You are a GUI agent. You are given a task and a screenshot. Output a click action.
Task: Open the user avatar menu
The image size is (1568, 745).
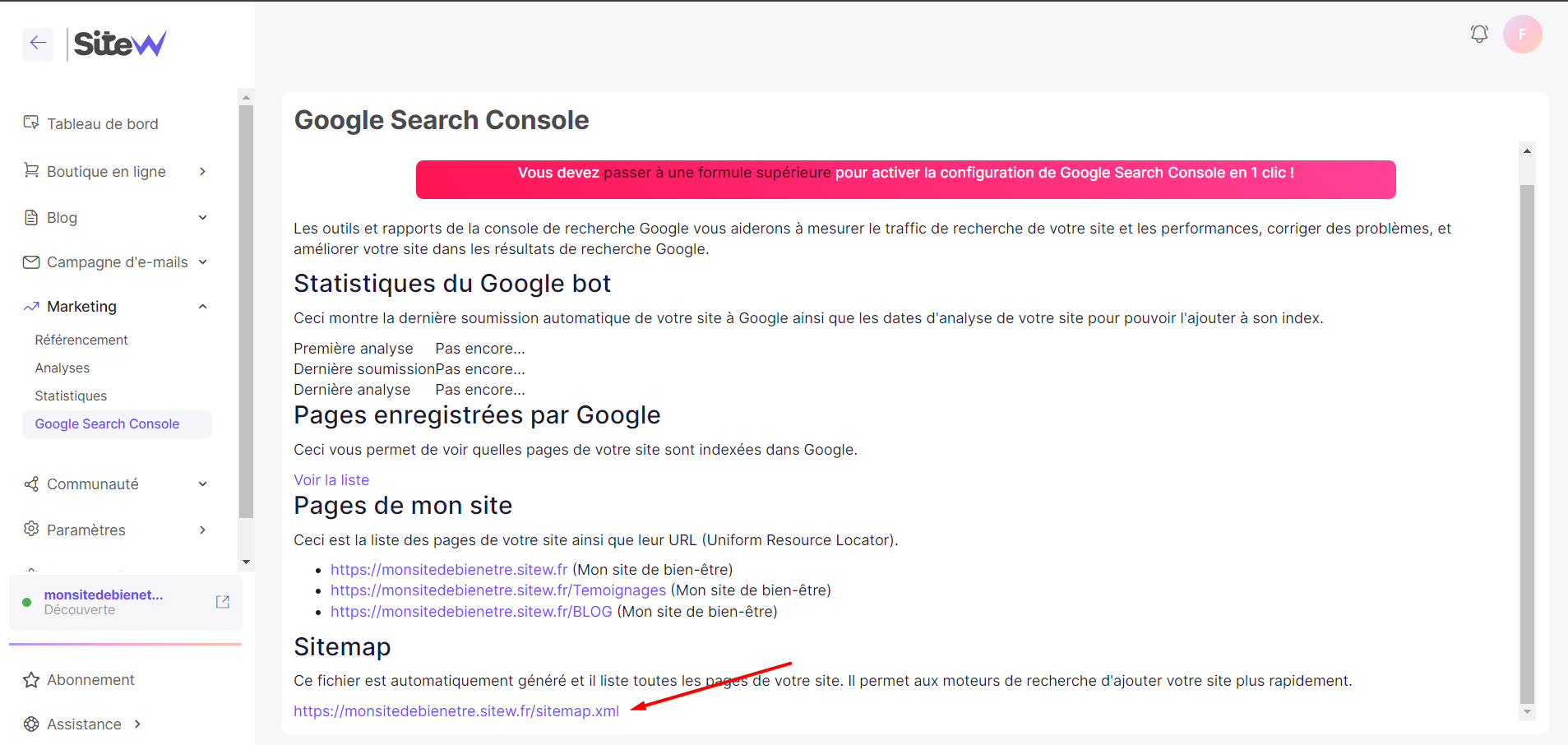click(1522, 35)
